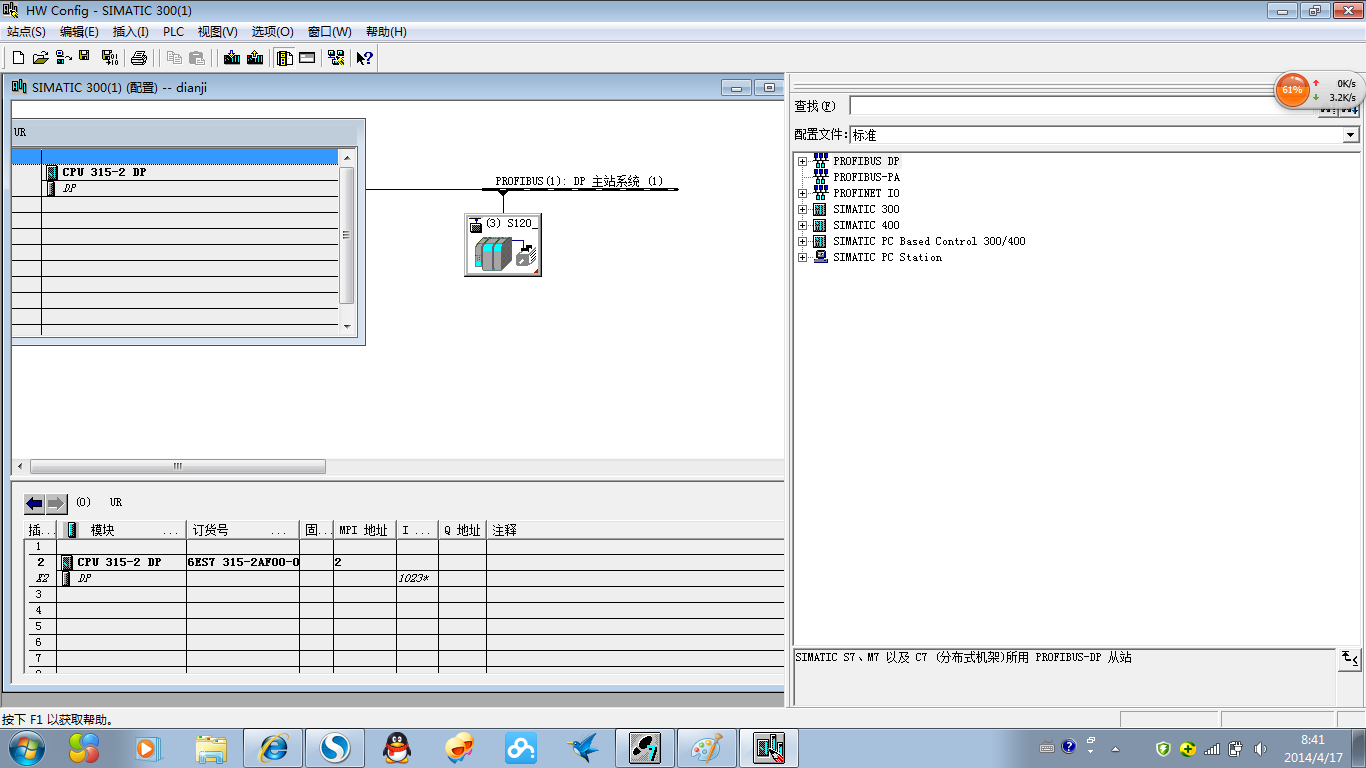
Task: Click the Open ONLINE toolbar icon
Action: click(63, 58)
